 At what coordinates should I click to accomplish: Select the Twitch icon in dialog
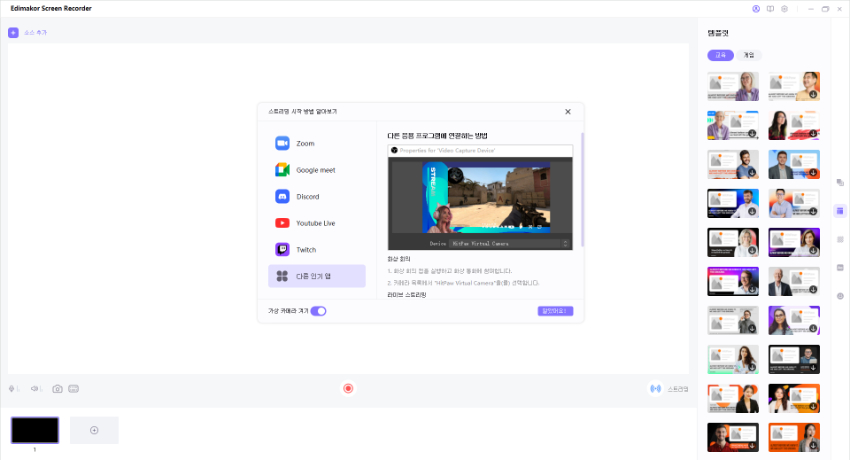point(282,249)
